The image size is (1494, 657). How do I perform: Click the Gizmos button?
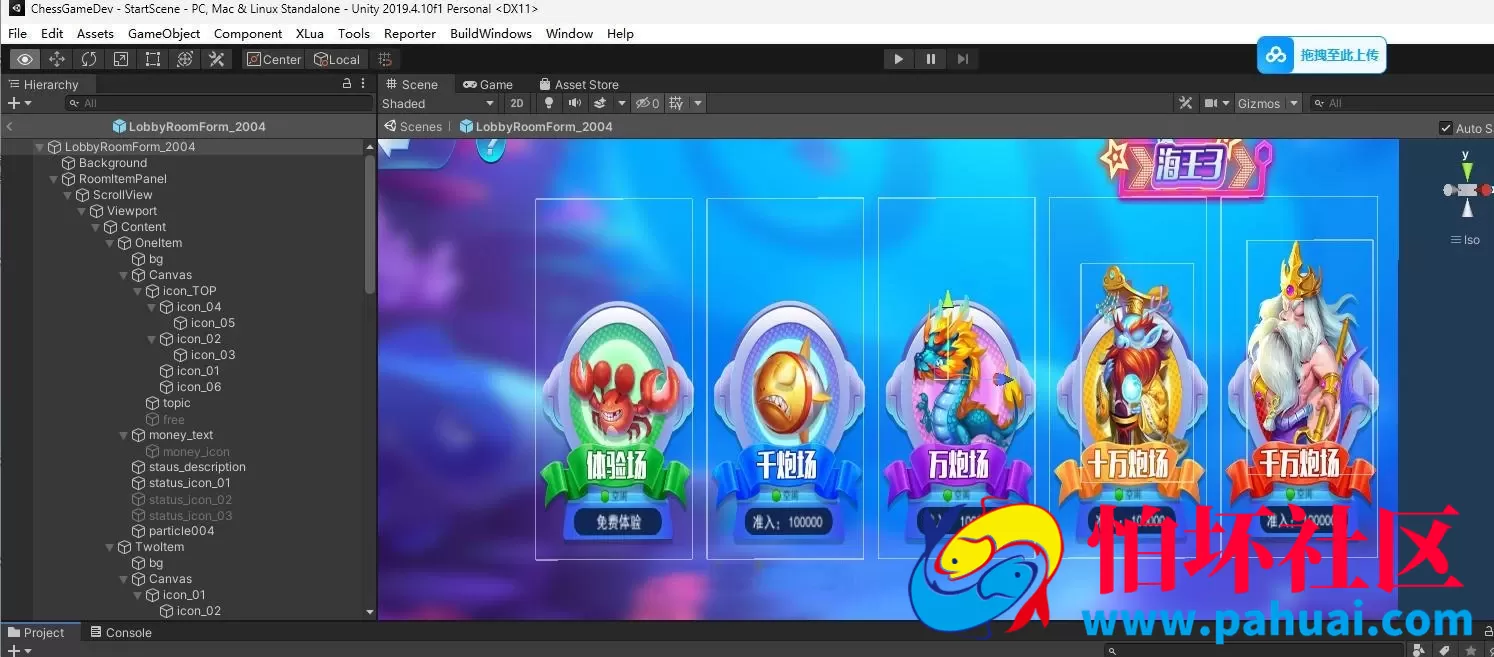click(1259, 103)
